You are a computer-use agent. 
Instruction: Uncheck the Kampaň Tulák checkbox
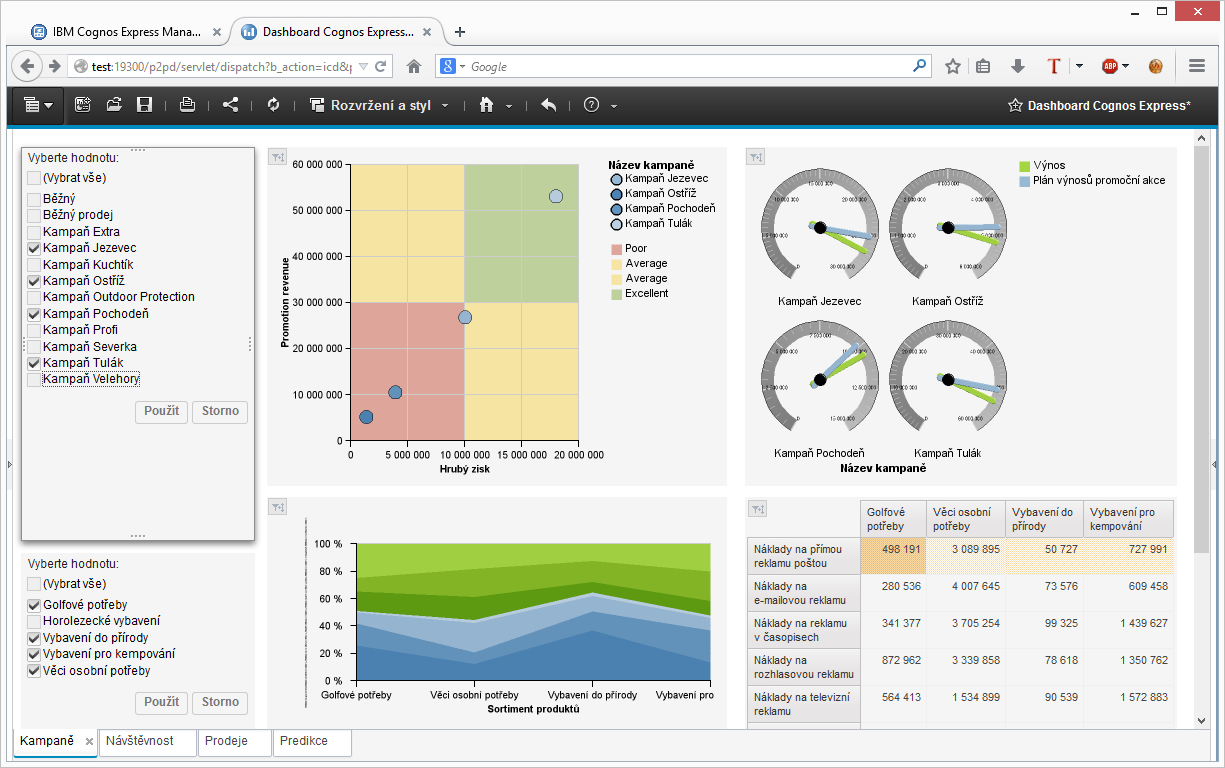(x=34, y=363)
